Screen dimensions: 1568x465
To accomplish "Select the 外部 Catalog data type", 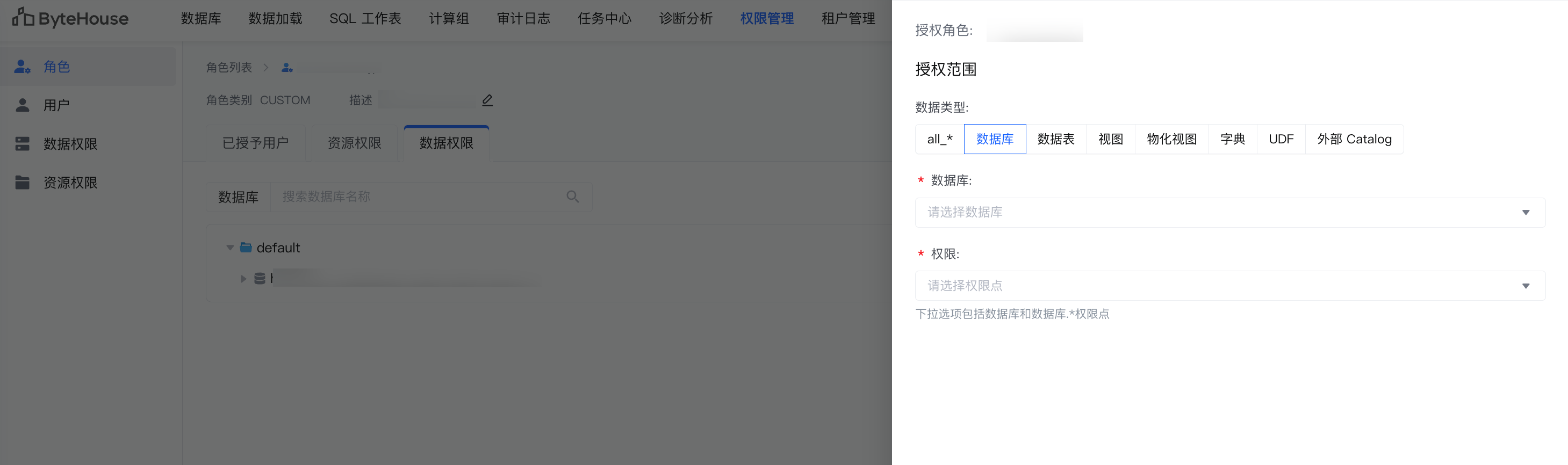I will (x=1354, y=139).
